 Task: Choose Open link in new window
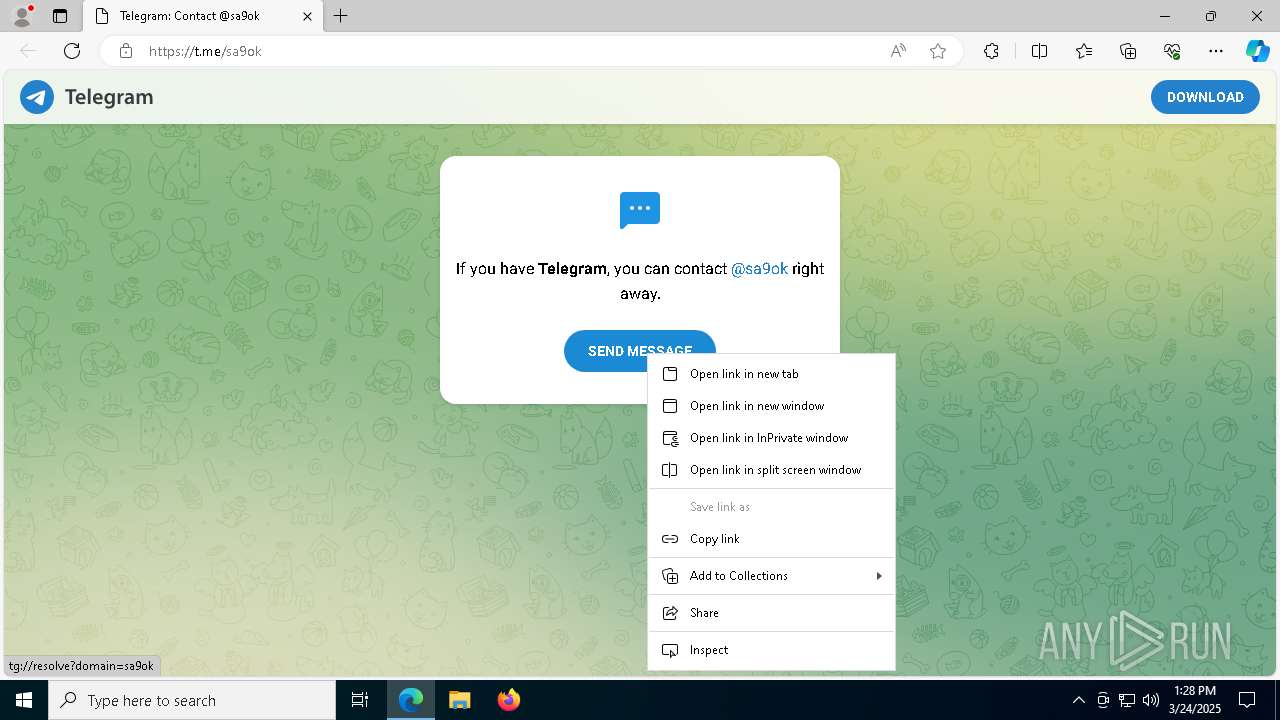(771, 406)
